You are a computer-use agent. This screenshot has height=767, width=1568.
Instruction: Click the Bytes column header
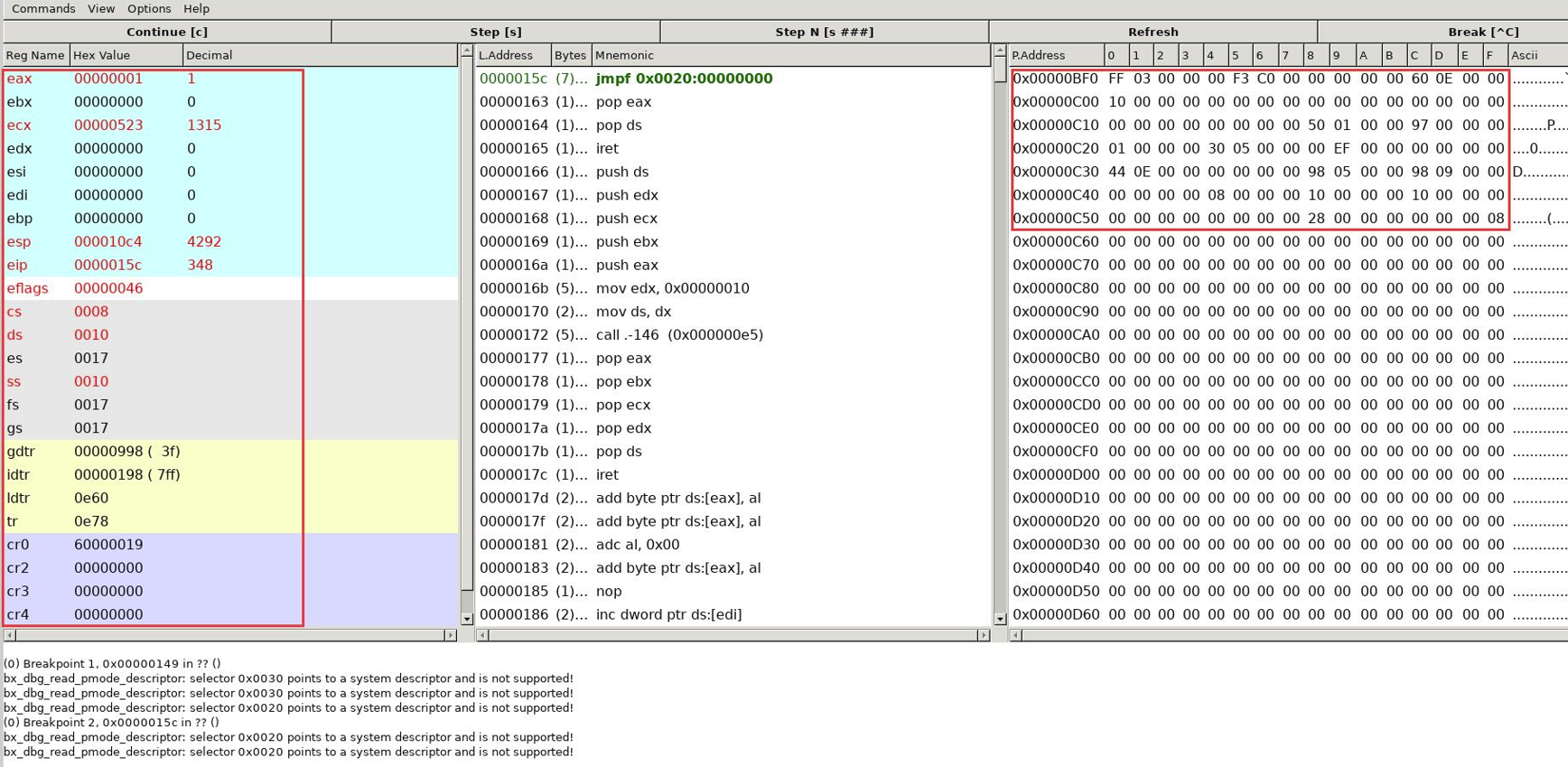[x=571, y=55]
